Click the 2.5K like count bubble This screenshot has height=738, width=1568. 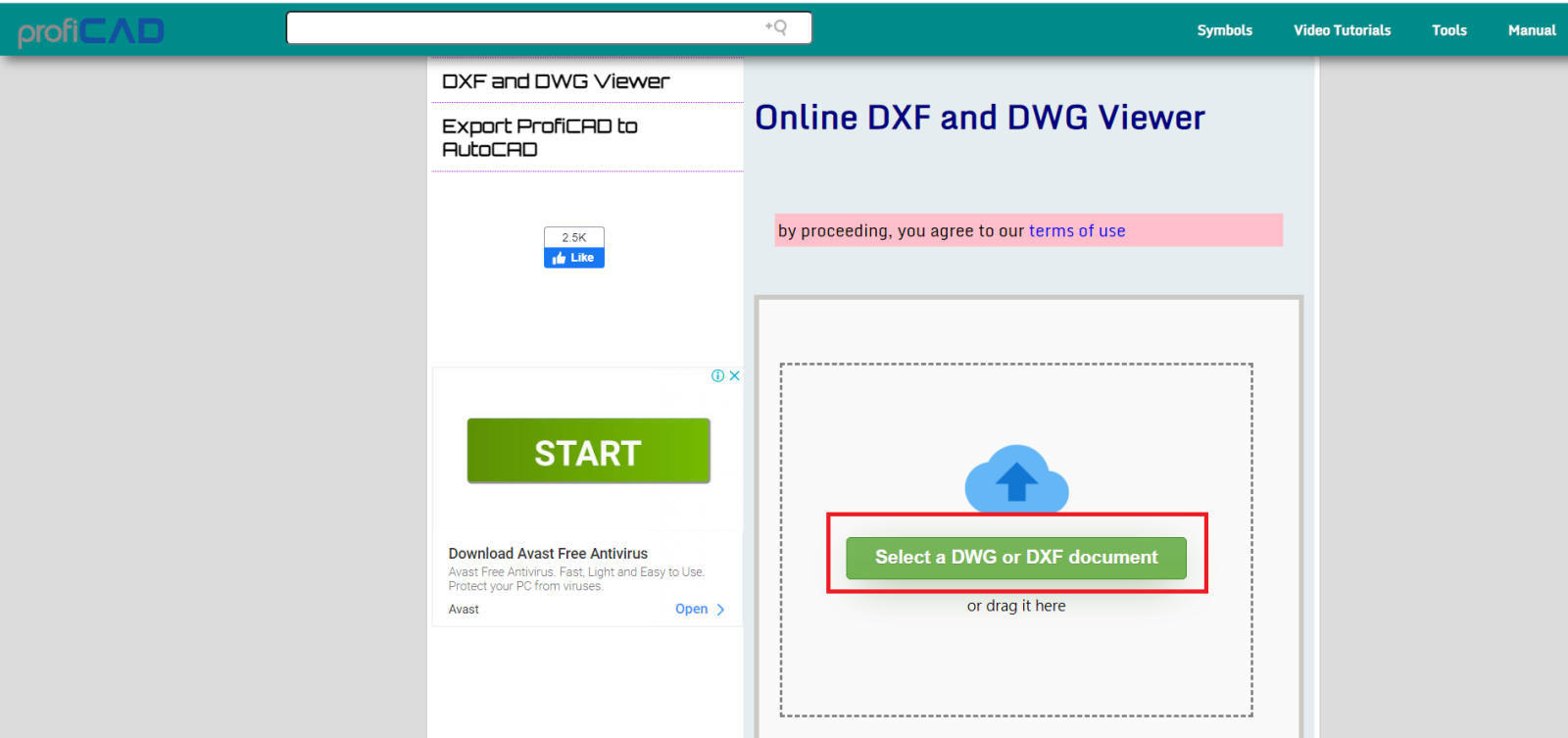(x=574, y=237)
